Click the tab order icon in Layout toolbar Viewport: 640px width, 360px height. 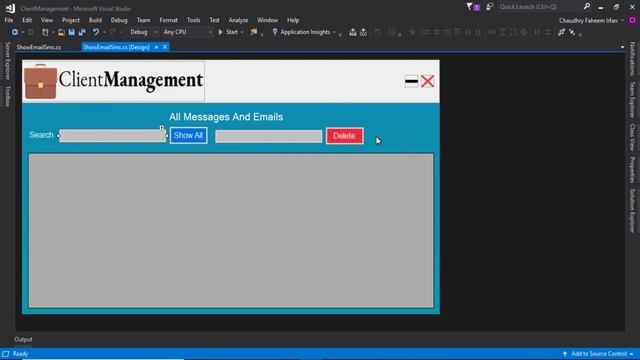(x=562, y=32)
